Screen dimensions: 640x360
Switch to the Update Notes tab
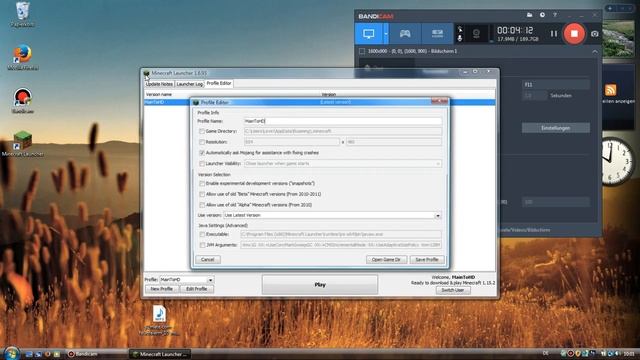tap(159, 84)
